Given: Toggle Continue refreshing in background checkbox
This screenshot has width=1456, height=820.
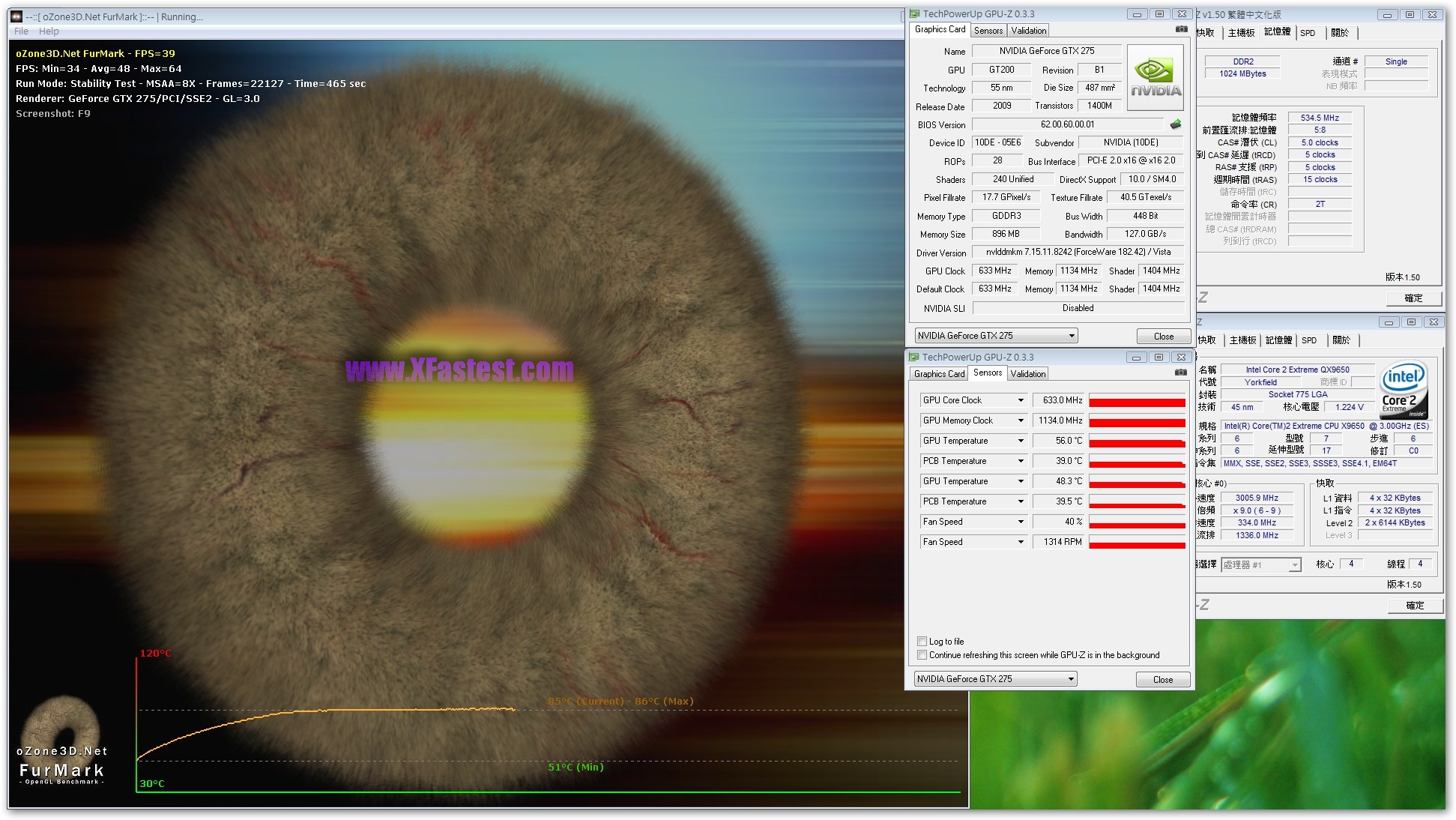Looking at the screenshot, I should pyautogui.click(x=922, y=655).
